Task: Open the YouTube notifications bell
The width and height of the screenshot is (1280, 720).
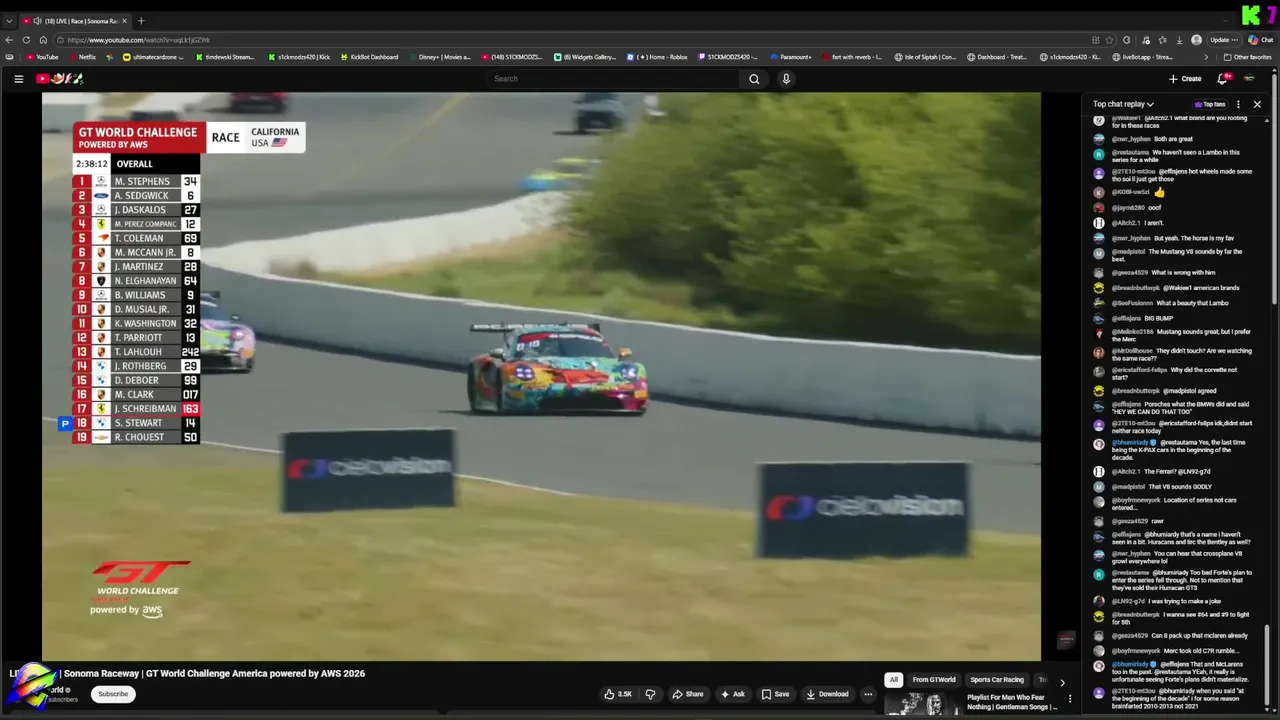Action: pos(1222,79)
